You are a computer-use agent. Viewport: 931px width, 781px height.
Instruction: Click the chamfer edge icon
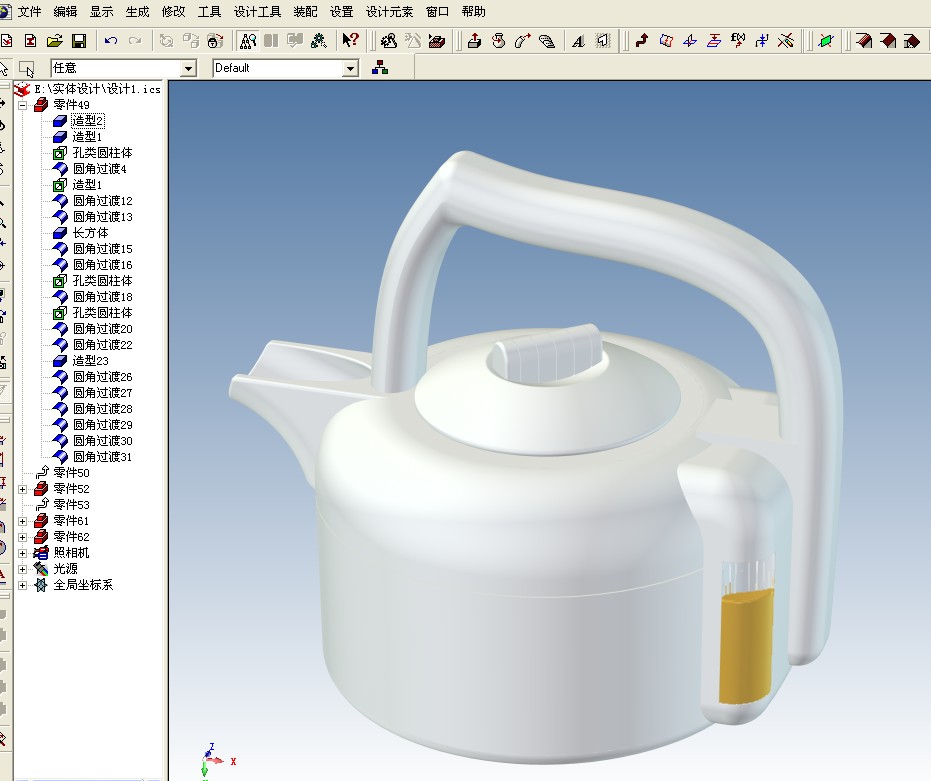pos(888,41)
